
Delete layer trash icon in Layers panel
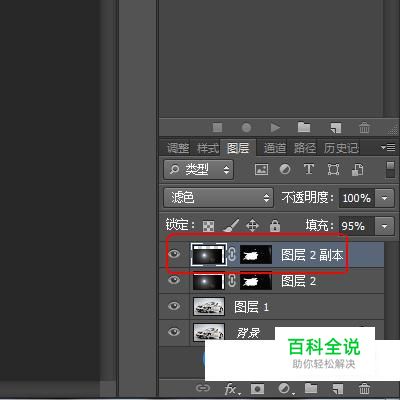tap(364, 389)
